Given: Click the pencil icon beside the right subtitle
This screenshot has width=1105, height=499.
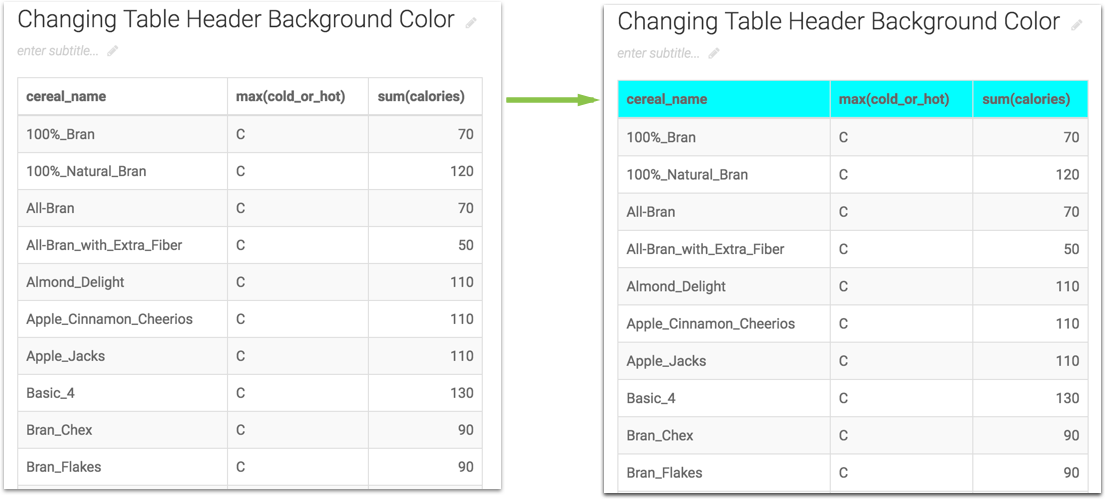Looking at the screenshot, I should (x=714, y=53).
